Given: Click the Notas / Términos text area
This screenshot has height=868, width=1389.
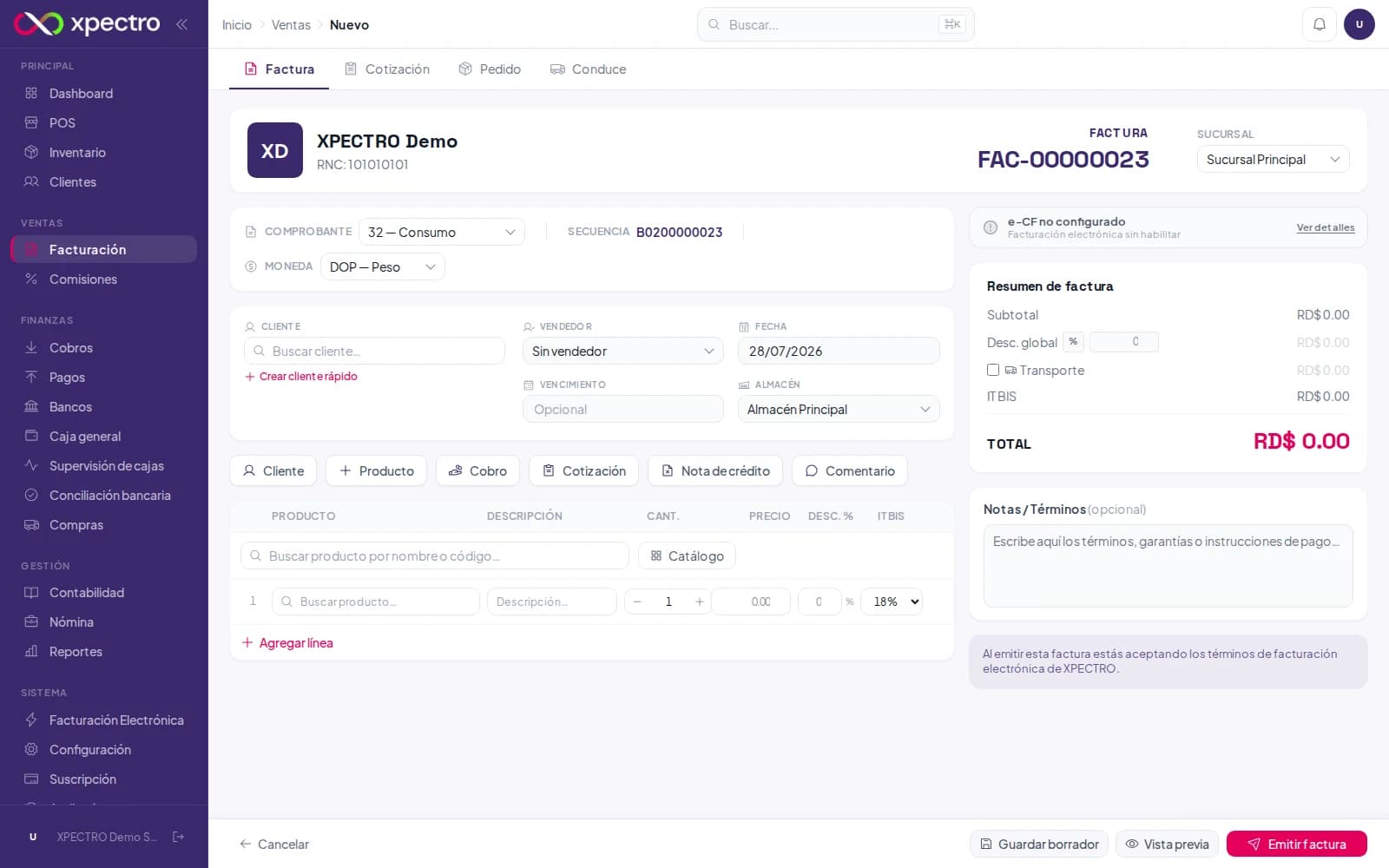Looking at the screenshot, I should [1168, 565].
